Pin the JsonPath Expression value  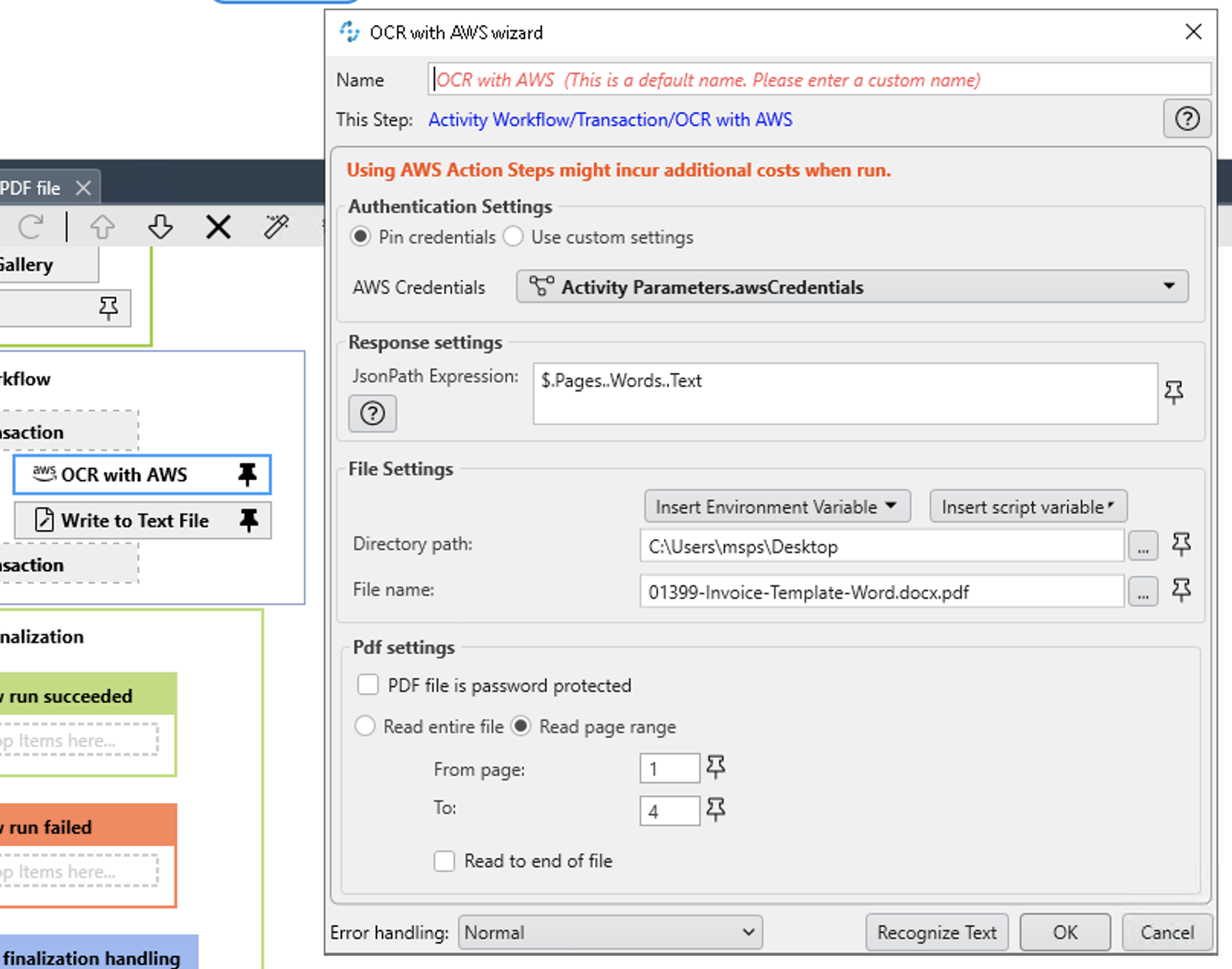coord(1173,392)
